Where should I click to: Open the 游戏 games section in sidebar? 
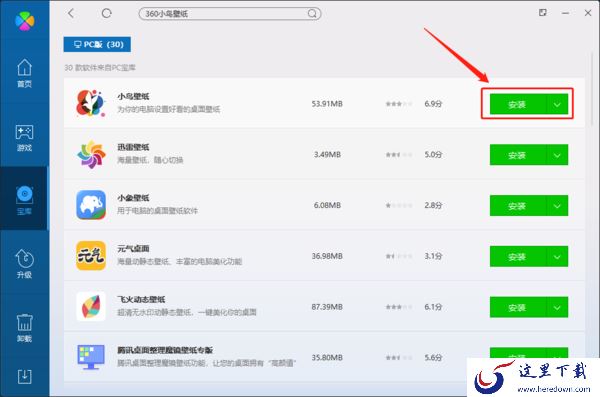(x=24, y=137)
